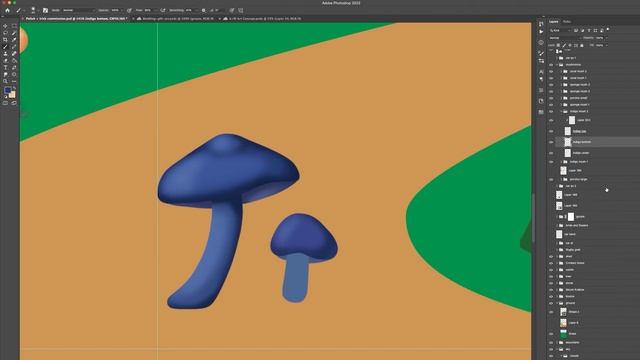
Task: Open Character panel icon in side strip
Action: click(541, 71)
